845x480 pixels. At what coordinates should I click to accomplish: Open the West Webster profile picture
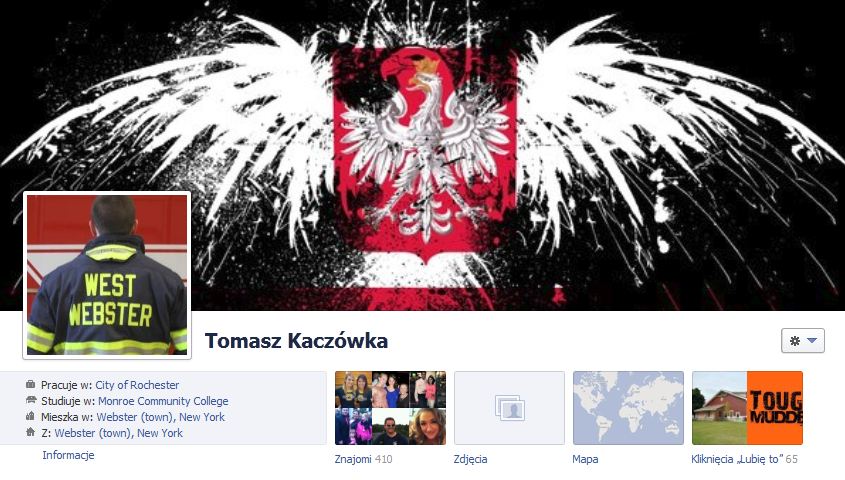(x=107, y=275)
